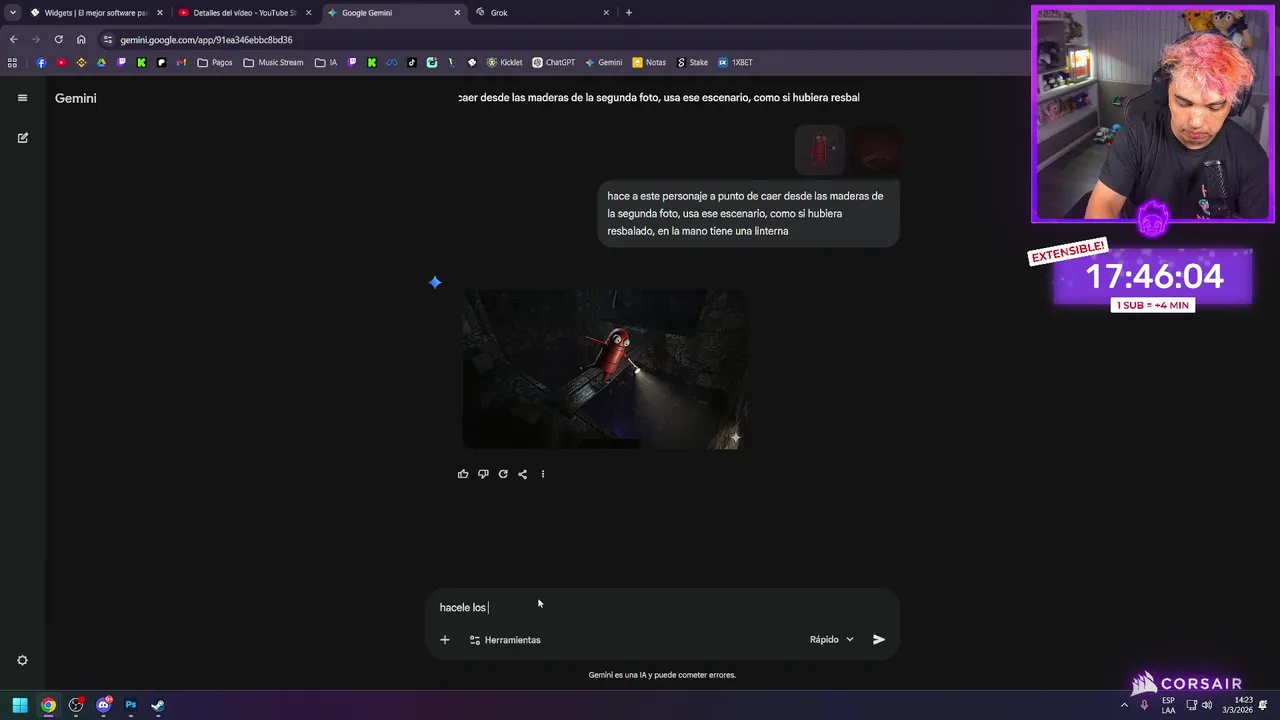
Task: Open the 1XBET bookmark
Action: tap(735, 62)
